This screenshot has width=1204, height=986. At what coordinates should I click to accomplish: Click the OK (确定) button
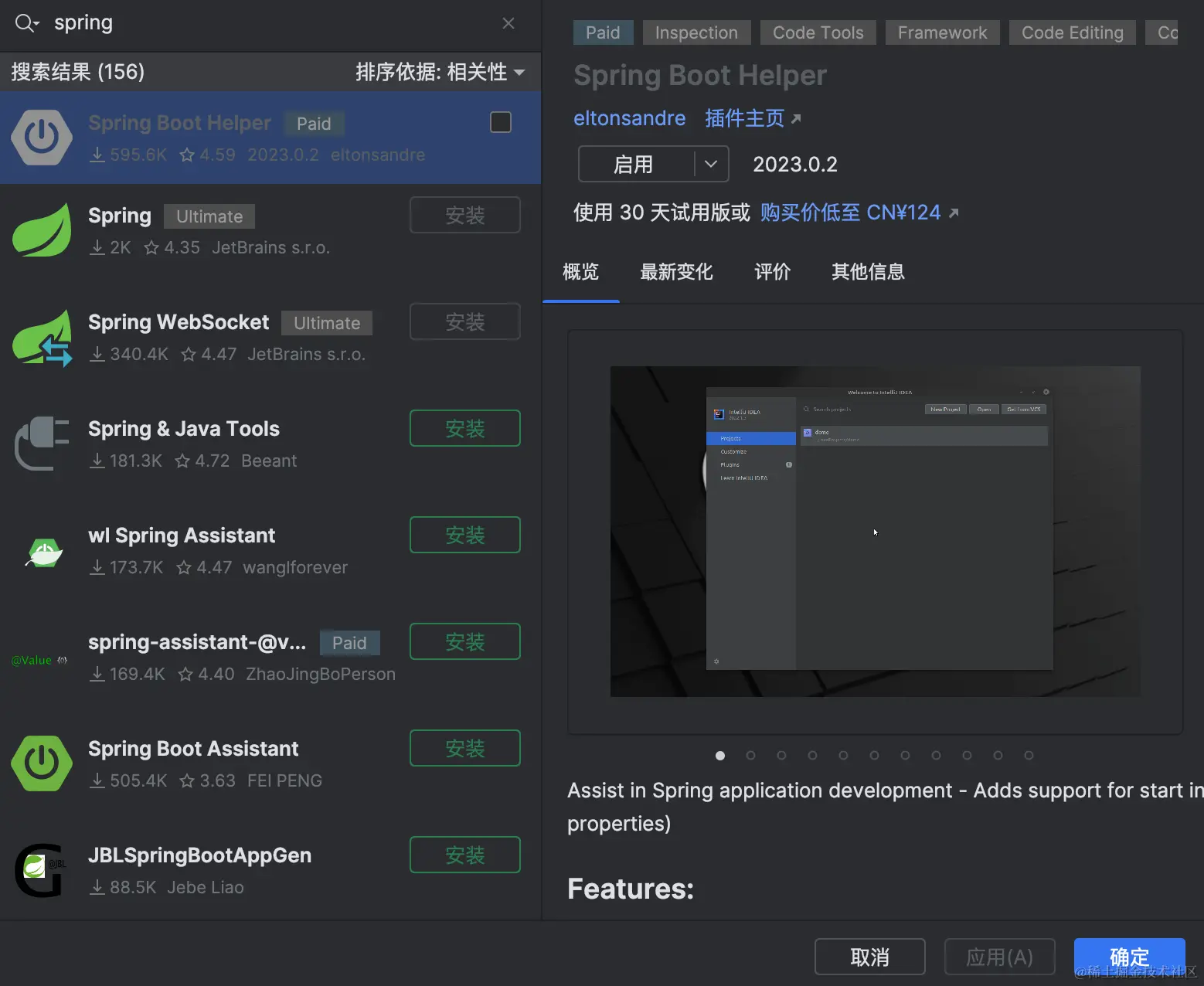[x=1130, y=957]
